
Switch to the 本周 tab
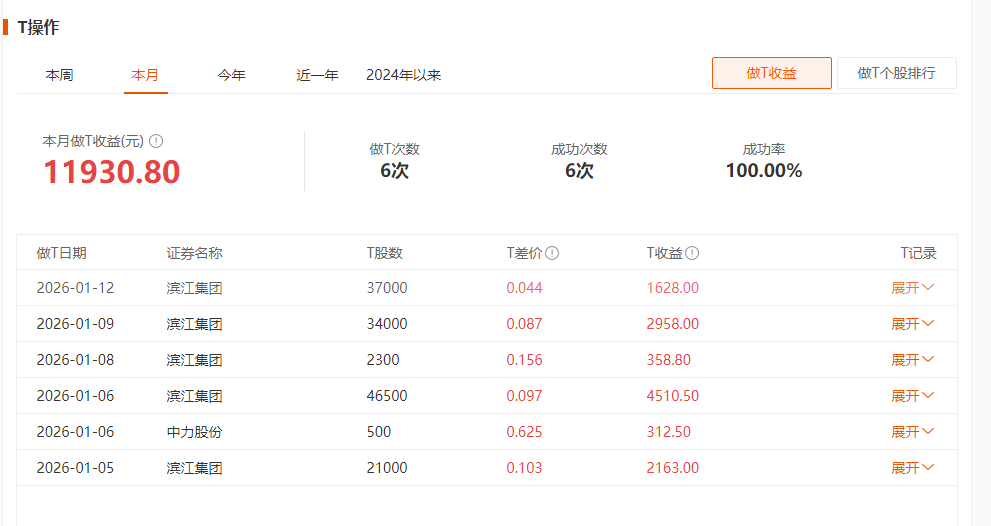(x=59, y=75)
